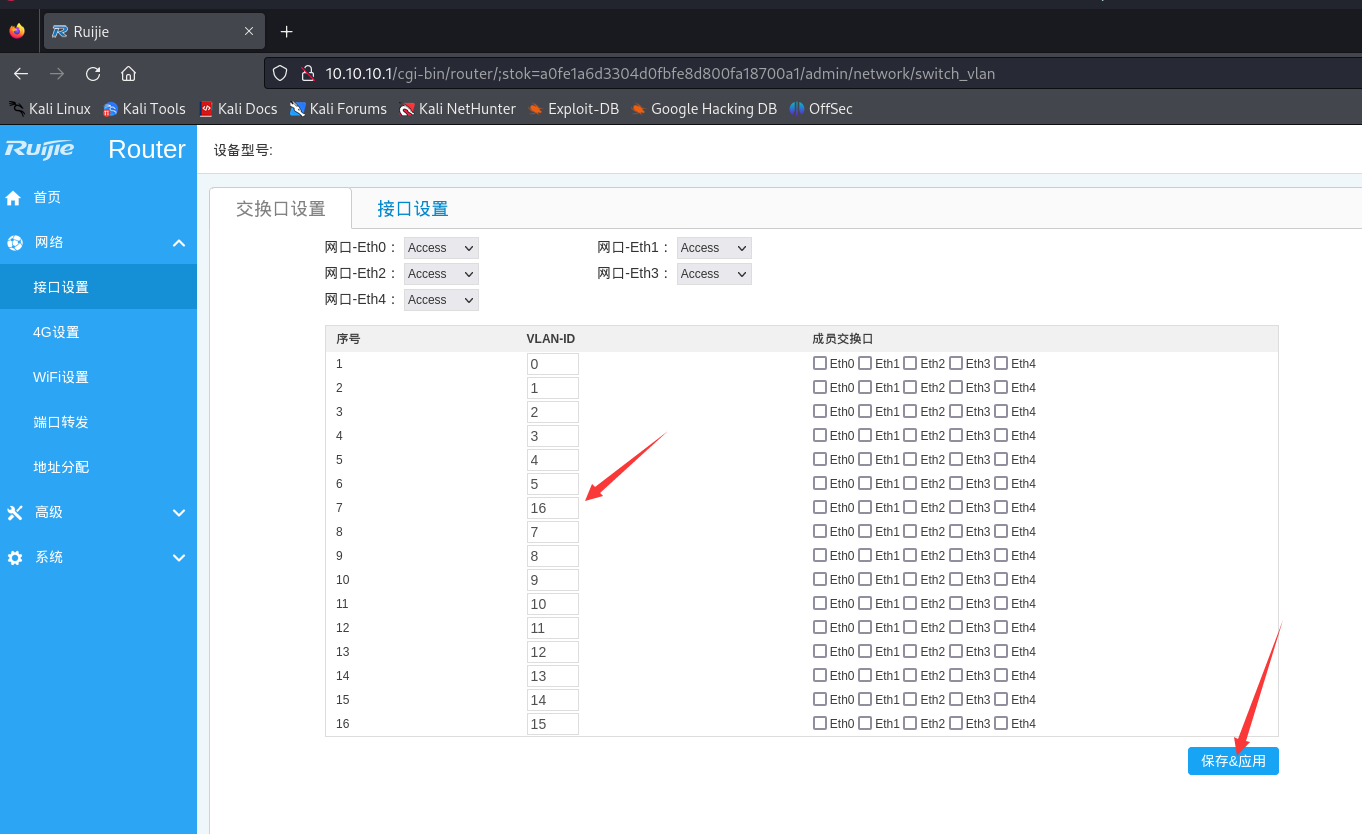Expand the 系统 system menu

(98, 557)
